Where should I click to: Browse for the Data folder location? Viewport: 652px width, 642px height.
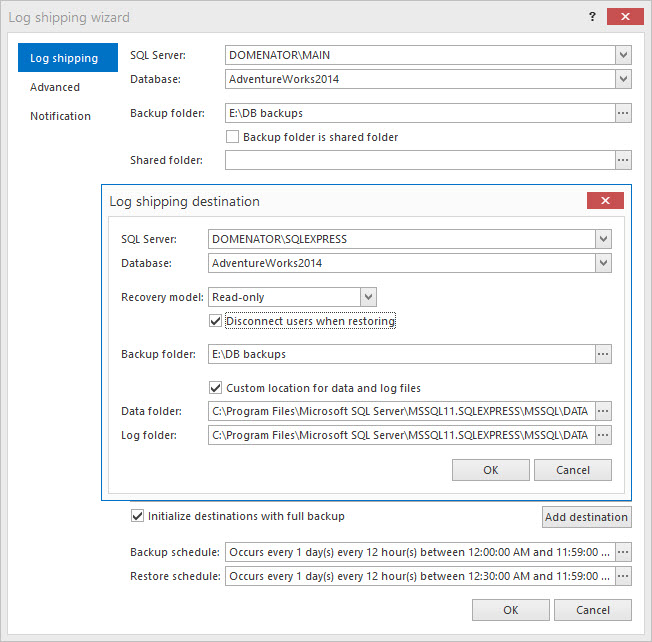pyautogui.click(x=603, y=411)
